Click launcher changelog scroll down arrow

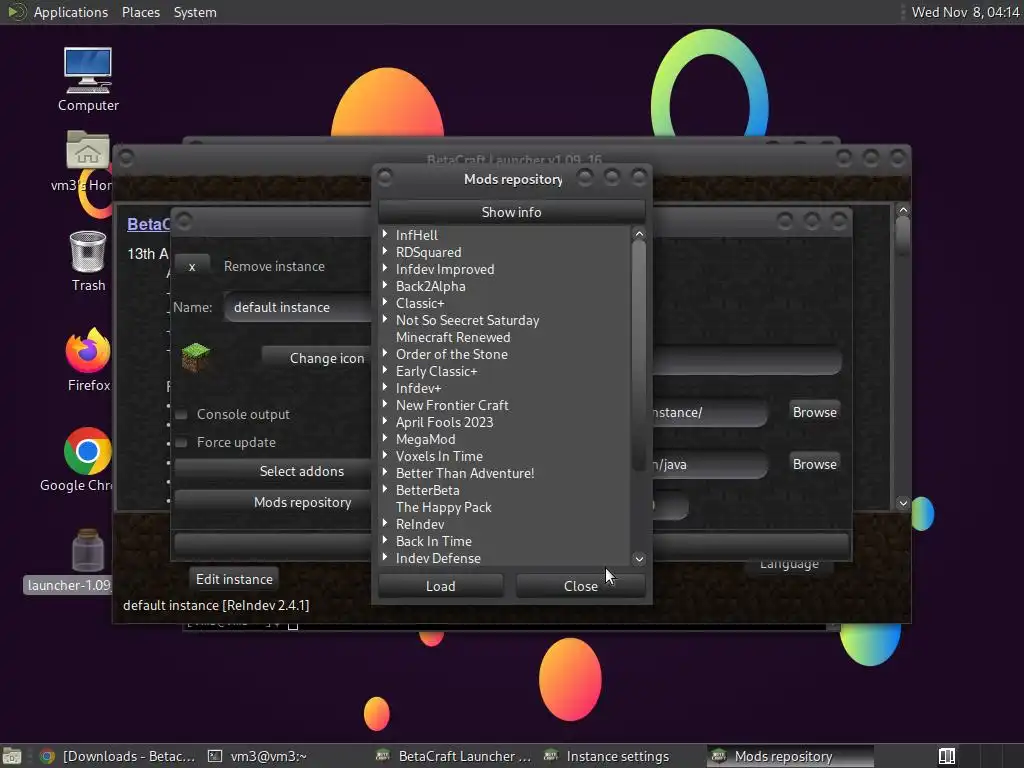(x=903, y=503)
